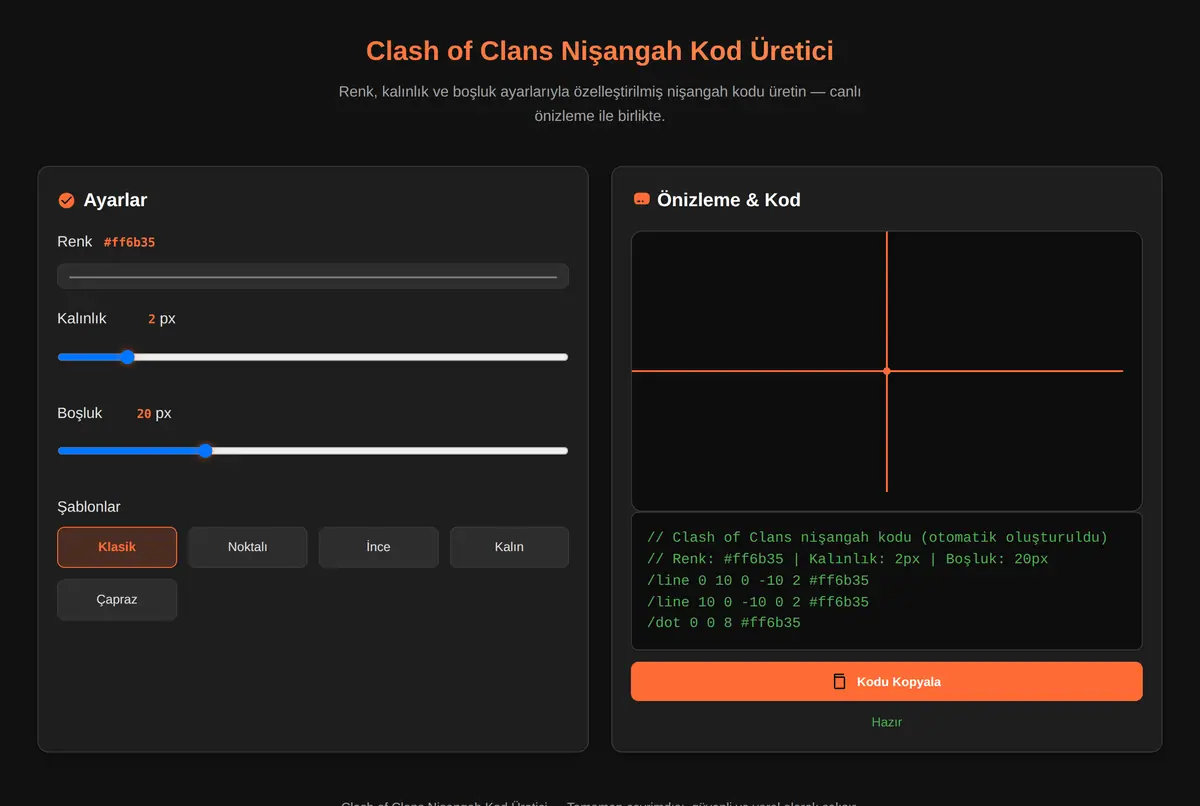Pick the Çapraz template
The height and width of the screenshot is (806, 1200).
pyautogui.click(x=117, y=600)
